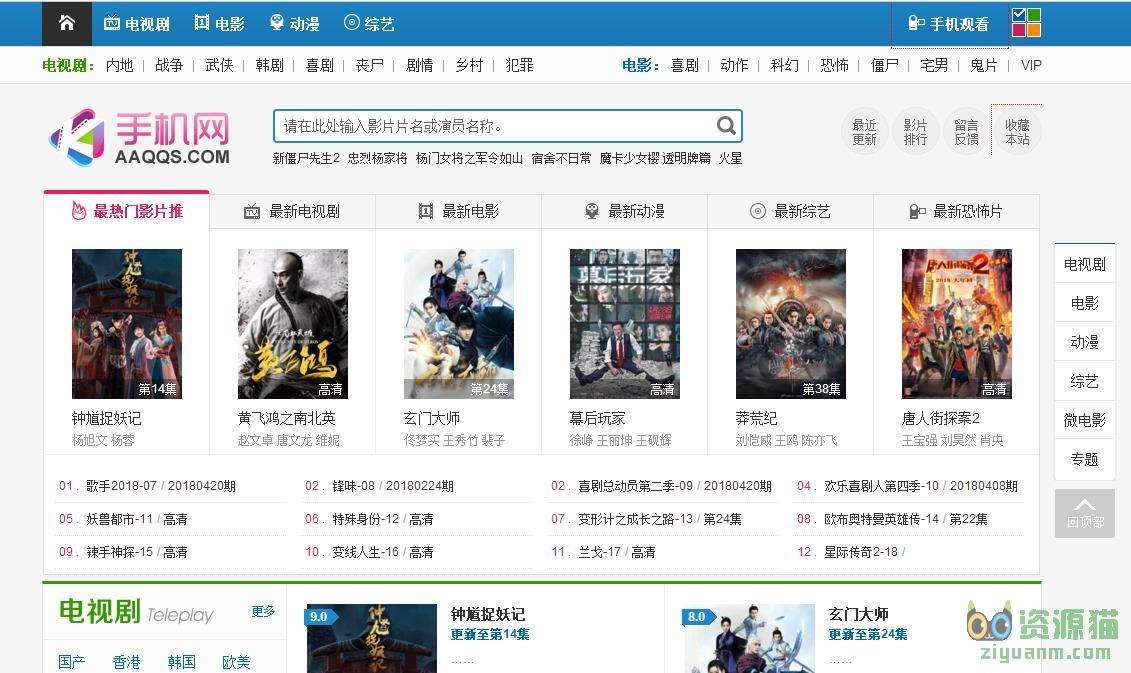The image size is (1131, 673).
Task: Switch to 最新电影 tab
Action: pos(458,211)
